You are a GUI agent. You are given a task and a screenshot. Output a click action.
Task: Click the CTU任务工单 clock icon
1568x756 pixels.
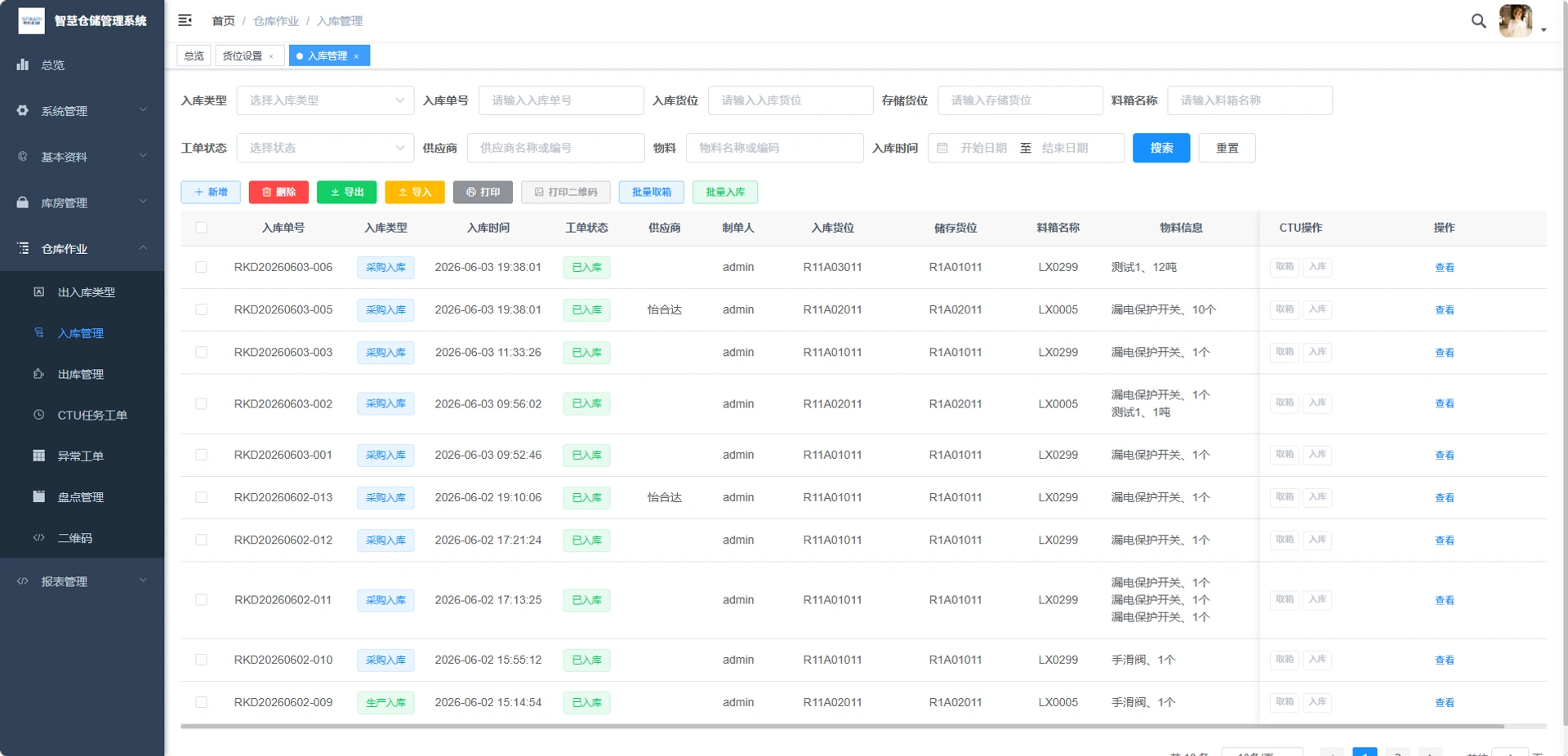(38, 415)
